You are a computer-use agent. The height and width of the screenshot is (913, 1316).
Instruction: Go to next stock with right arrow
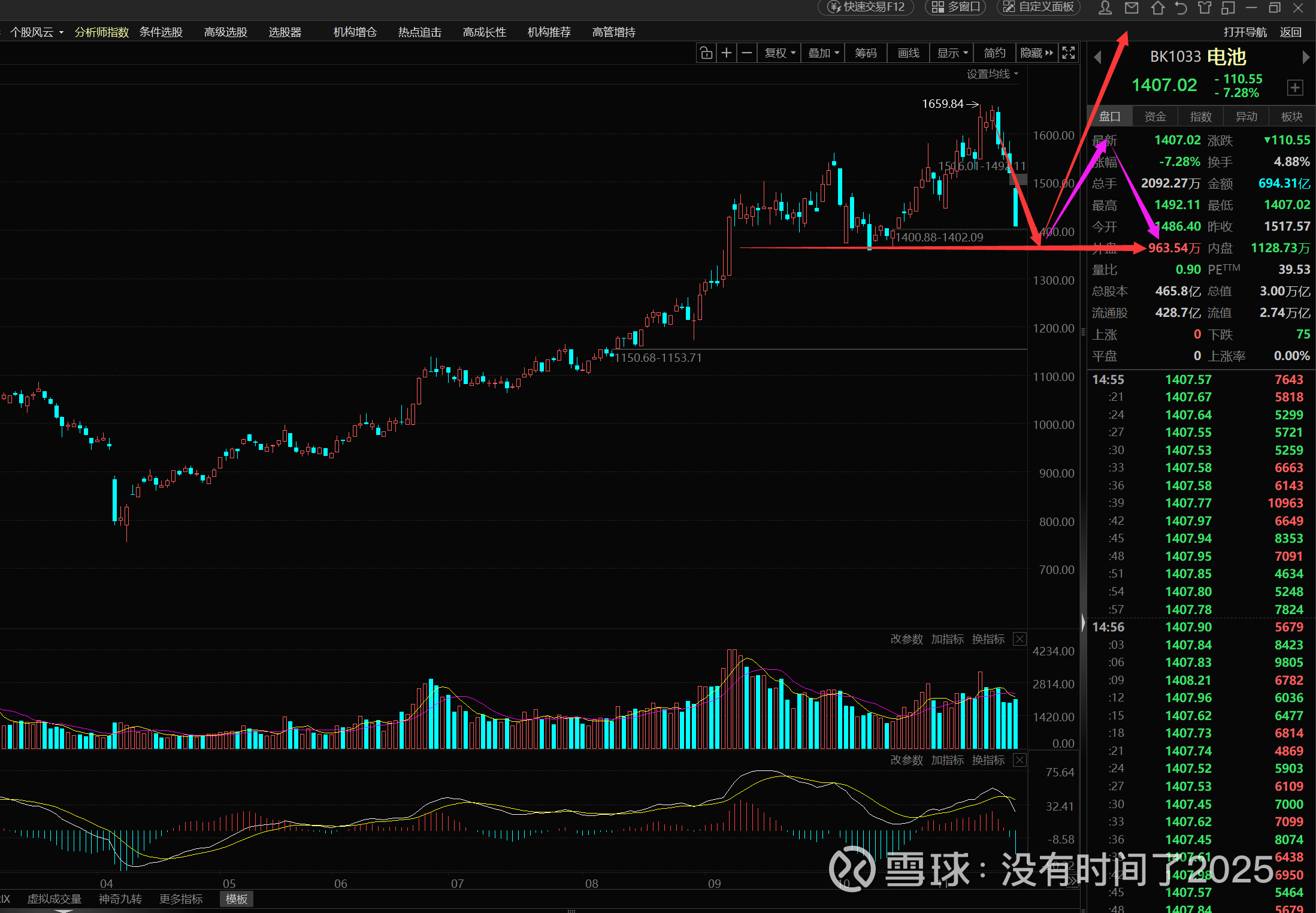point(1306,58)
